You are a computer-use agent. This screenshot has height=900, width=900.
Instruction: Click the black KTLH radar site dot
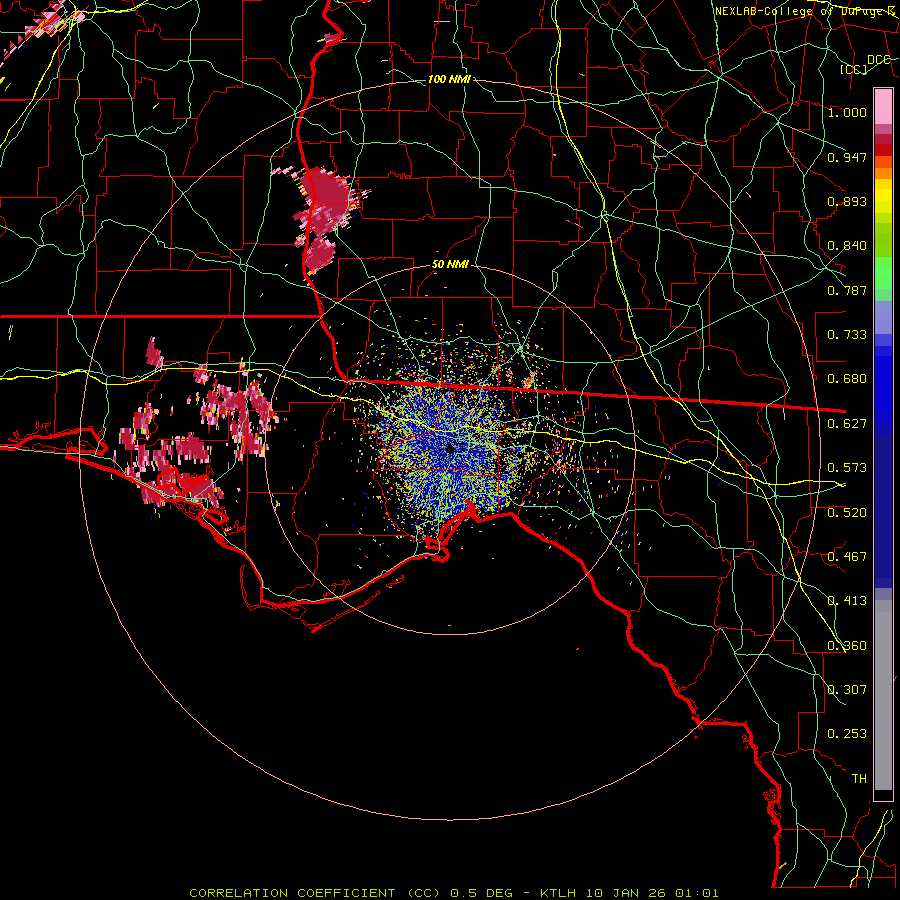tap(450, 449)
